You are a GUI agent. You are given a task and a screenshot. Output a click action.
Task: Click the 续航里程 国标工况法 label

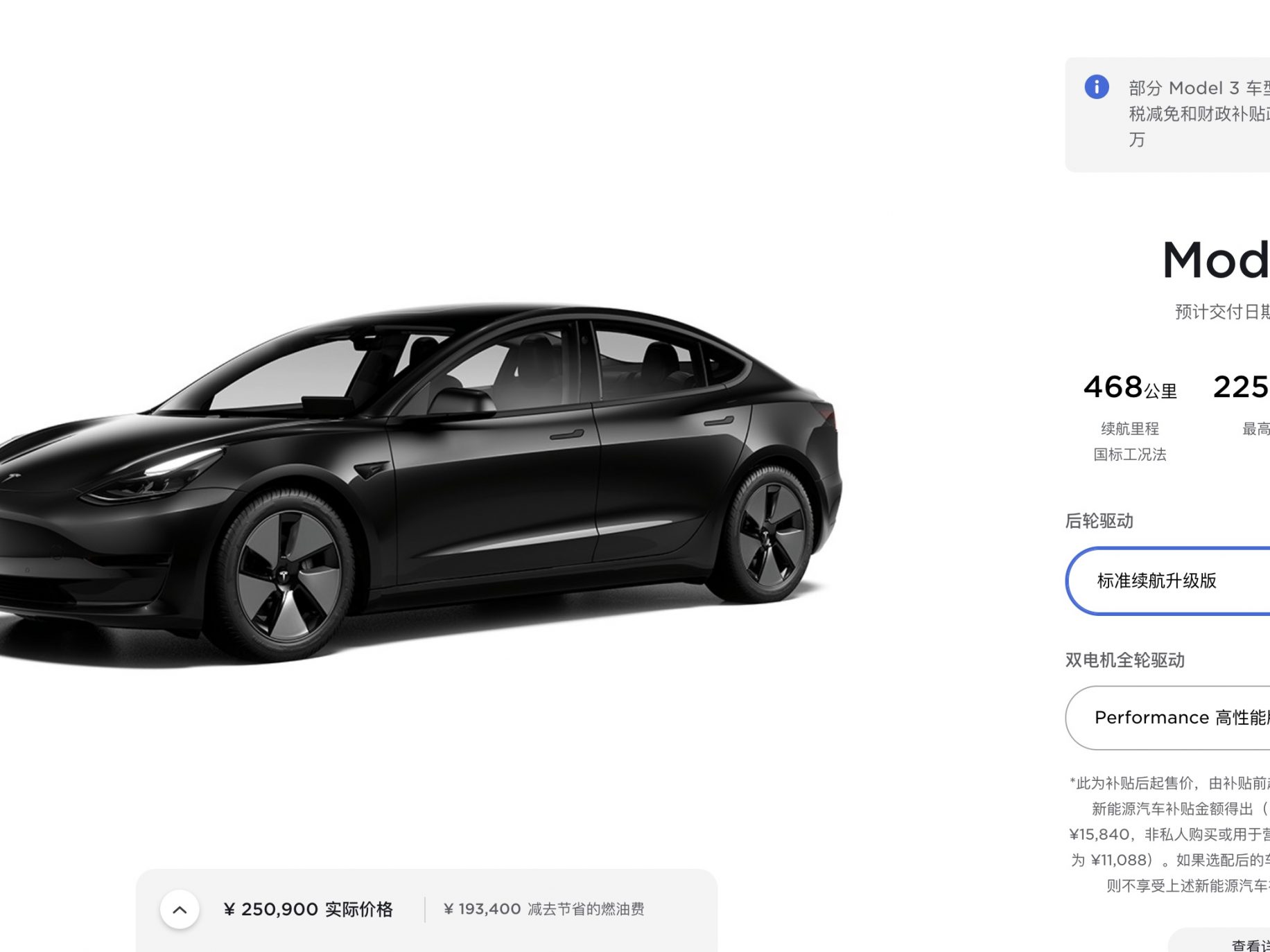pos(1130,441)
